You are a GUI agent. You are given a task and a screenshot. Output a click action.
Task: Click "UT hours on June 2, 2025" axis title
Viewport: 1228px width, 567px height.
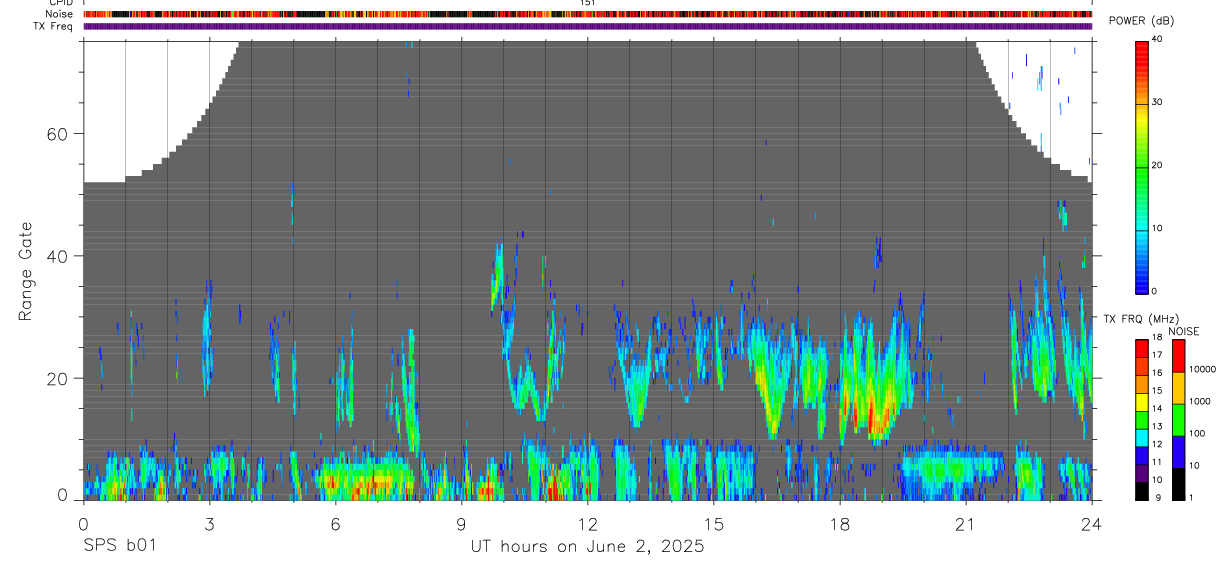click(x=588, y=547)
